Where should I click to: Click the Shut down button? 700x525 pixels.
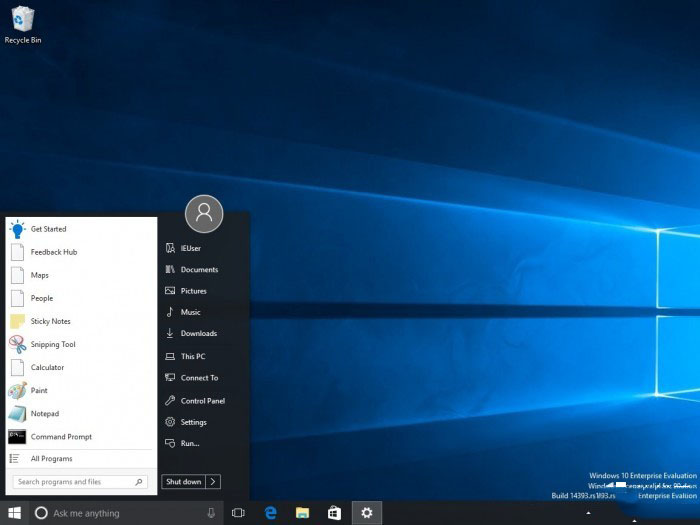point(183,482)
